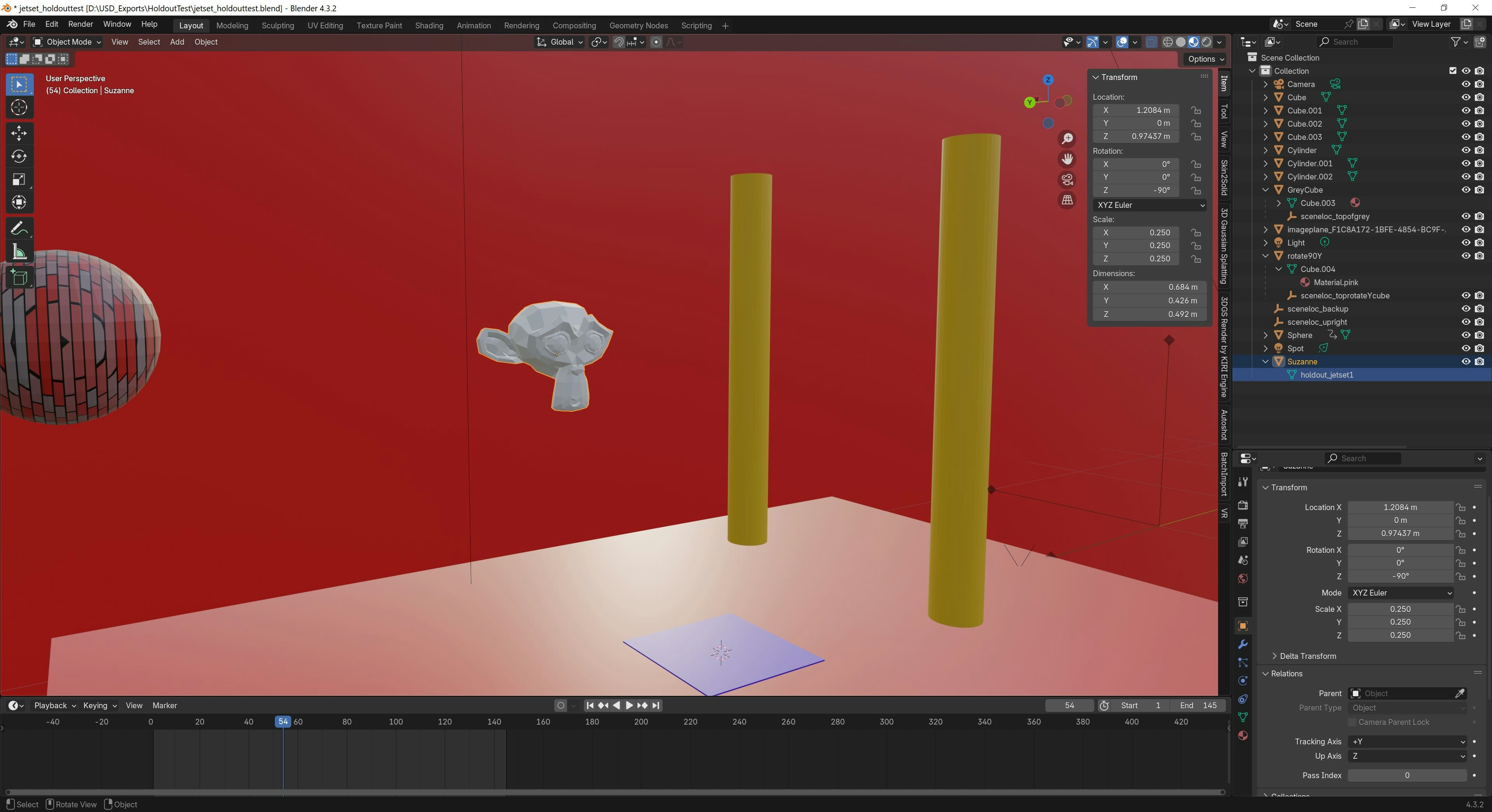This screenshot has height=812, width=1492.
Task: Choose the Annotate pencil tool
Action: [19, 229]
